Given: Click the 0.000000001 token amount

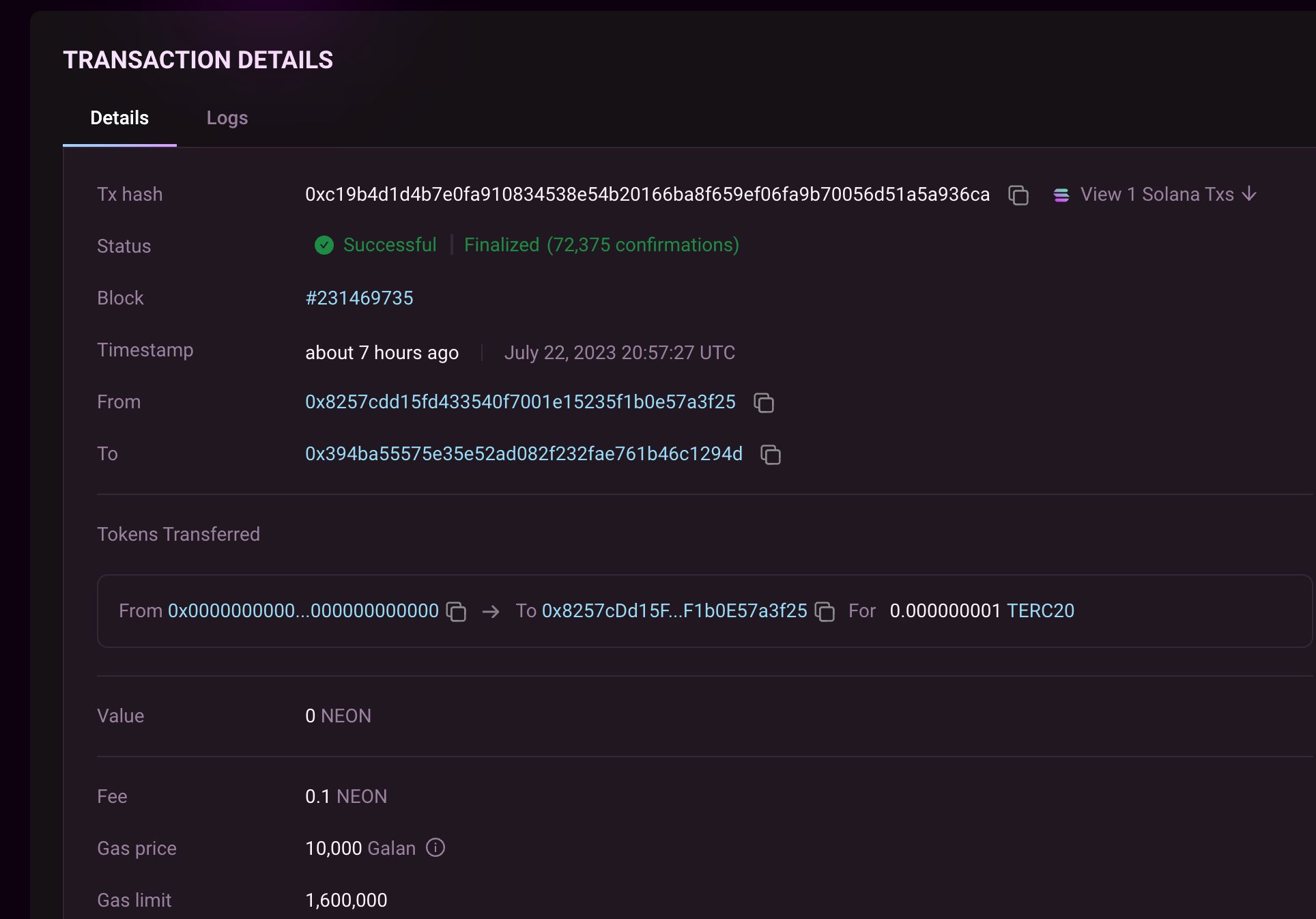Looking at the screenshot, I should 945,611.
